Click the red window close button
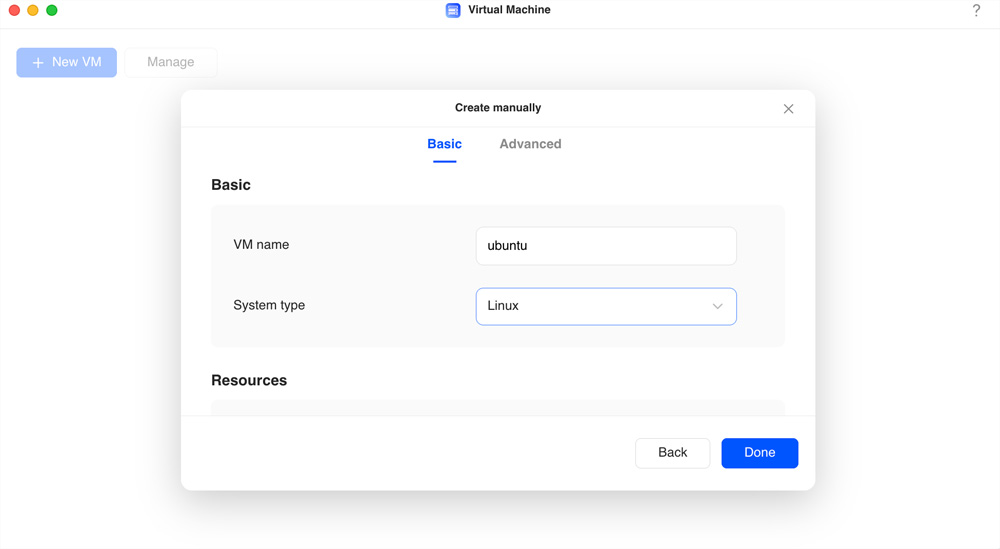Image resolution: width=1000 pixels, height=549 pixels. 14,10
